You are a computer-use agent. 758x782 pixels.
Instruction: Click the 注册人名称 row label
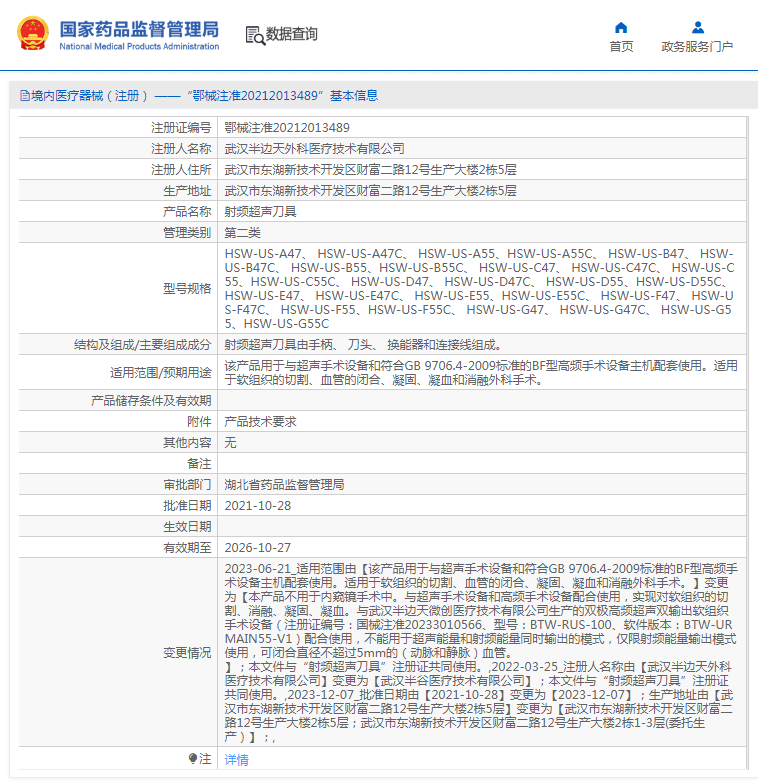(x=181, y=149)
